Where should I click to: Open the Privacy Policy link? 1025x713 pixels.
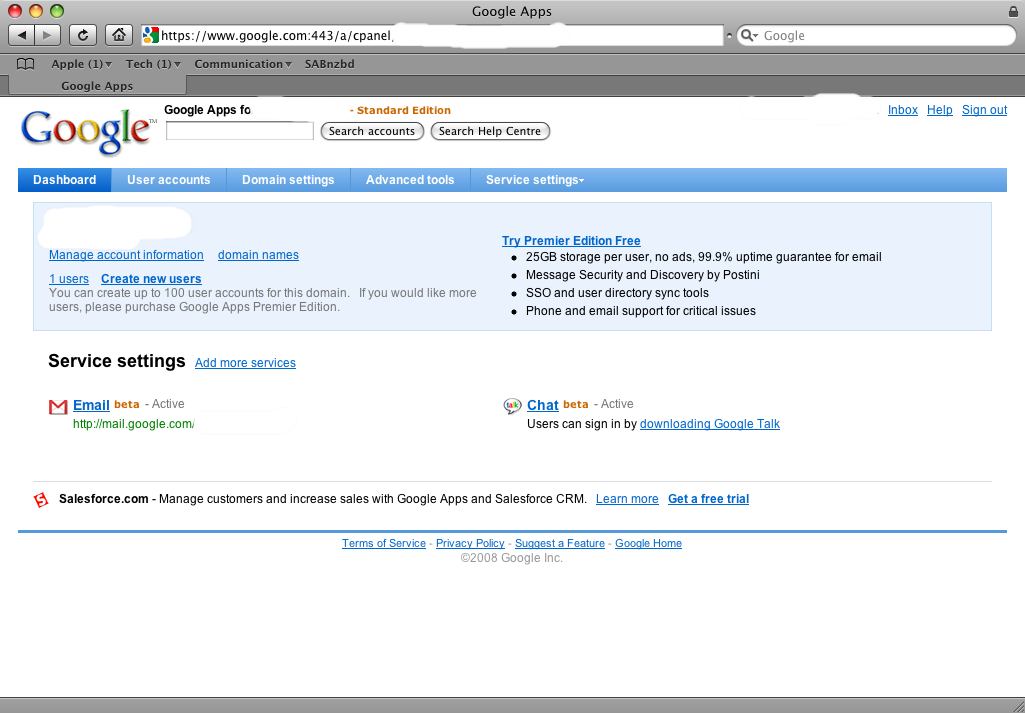coord(470,543)
